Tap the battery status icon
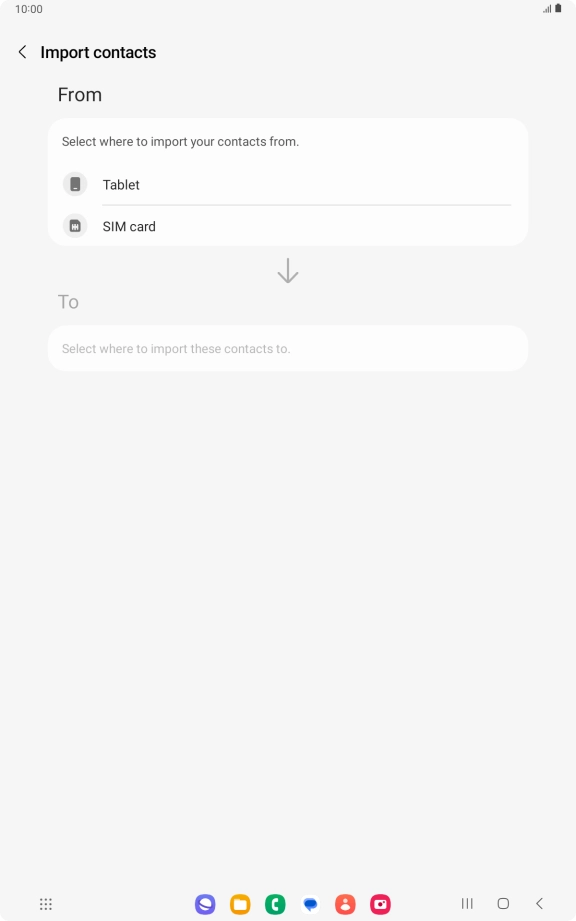 [x=558, y=8]
